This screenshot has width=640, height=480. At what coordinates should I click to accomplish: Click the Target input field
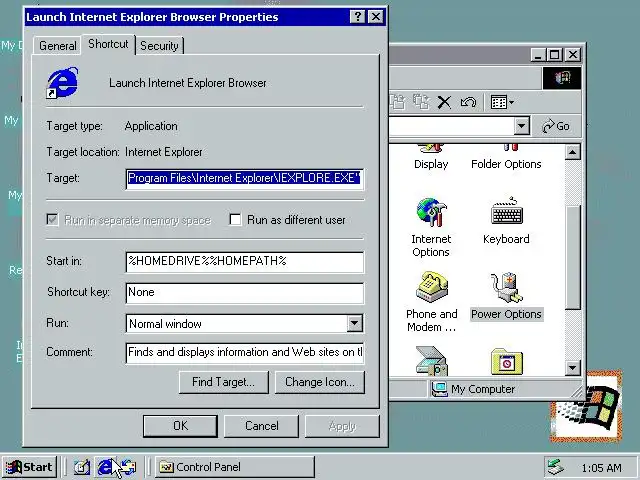coord(244,178)
